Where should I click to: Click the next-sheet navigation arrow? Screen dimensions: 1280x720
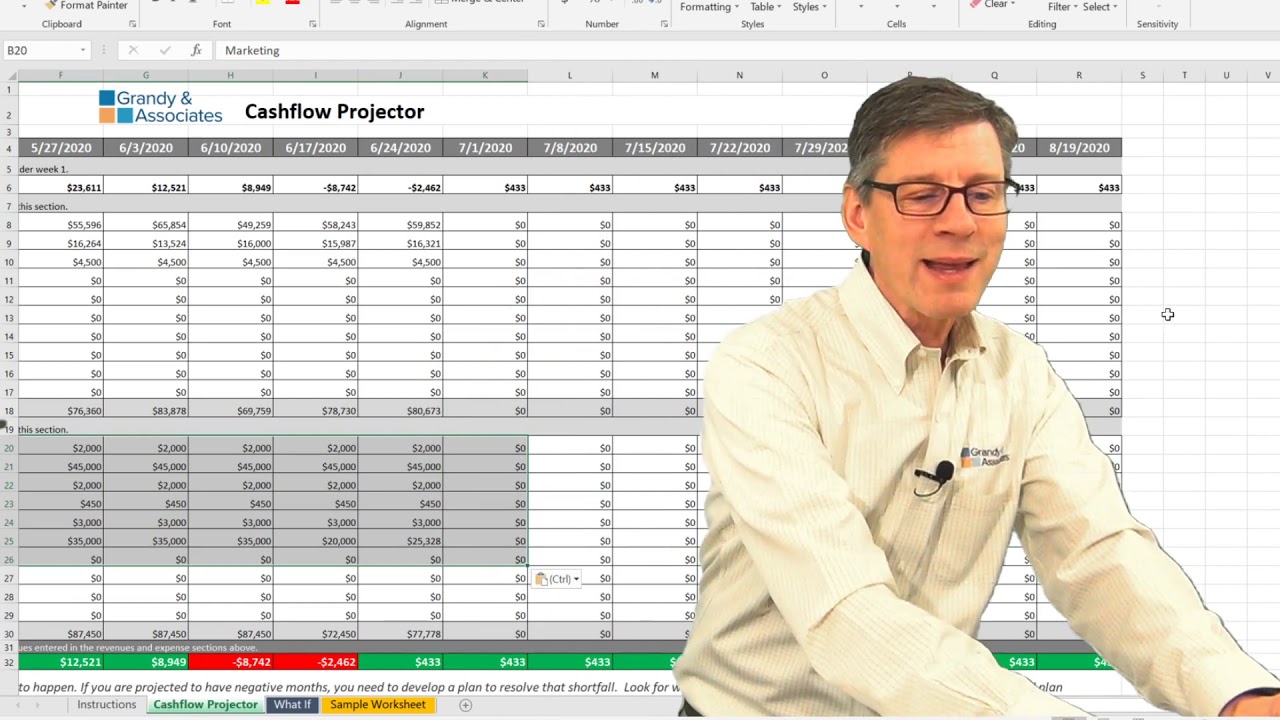pos(40,705)
